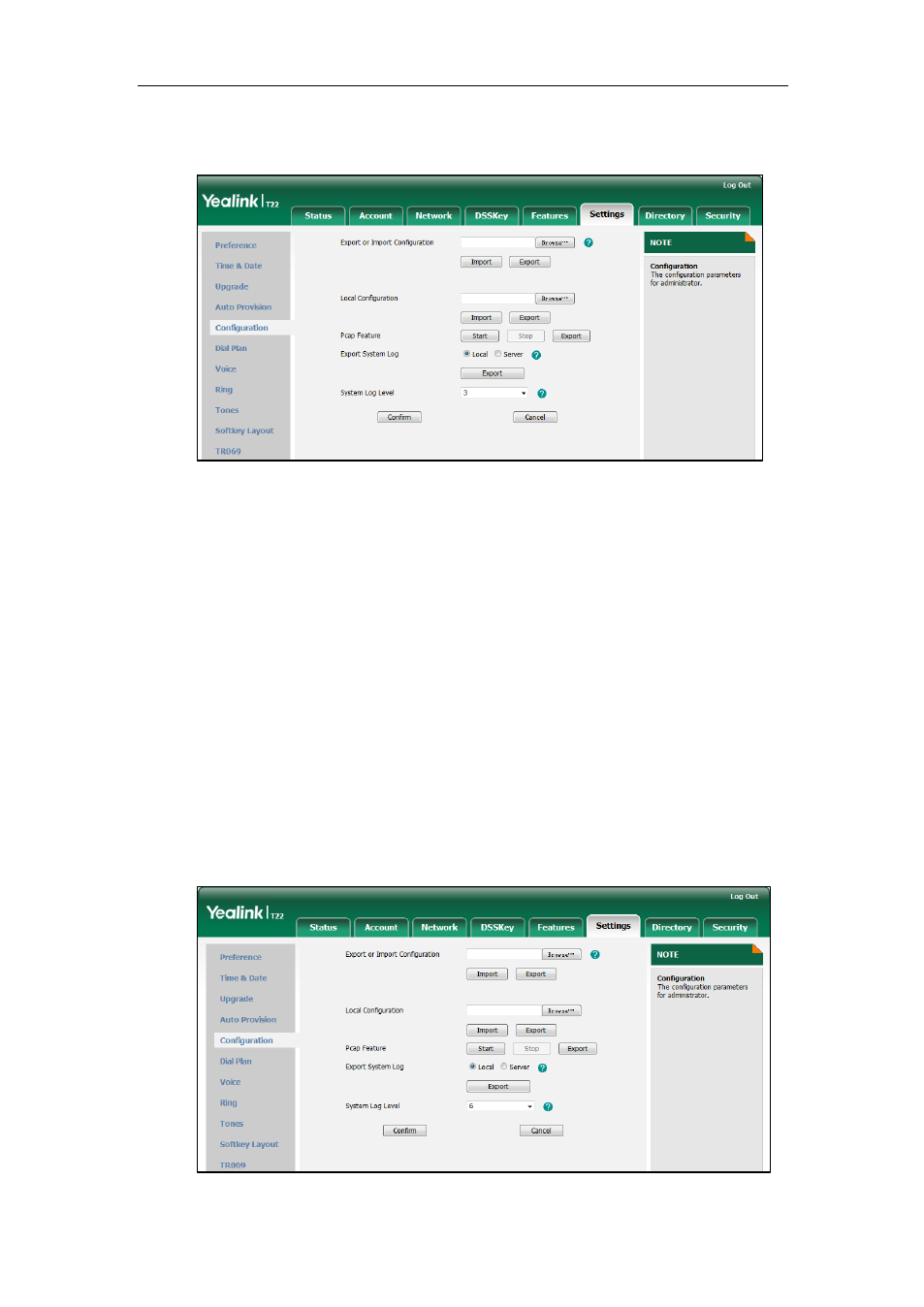
Task: Click Export under Export System Log, lower screenshot
Action: click(498, 1087)
